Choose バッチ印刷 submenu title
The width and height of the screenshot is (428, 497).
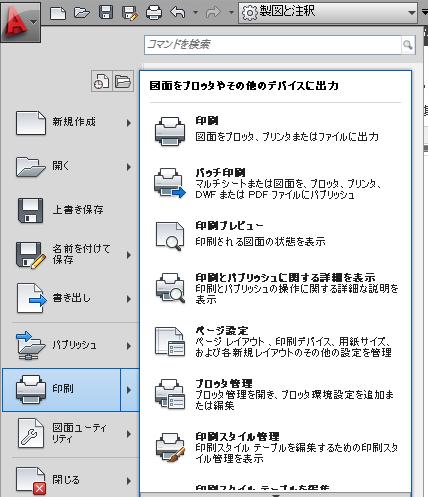tap(221, 172)
